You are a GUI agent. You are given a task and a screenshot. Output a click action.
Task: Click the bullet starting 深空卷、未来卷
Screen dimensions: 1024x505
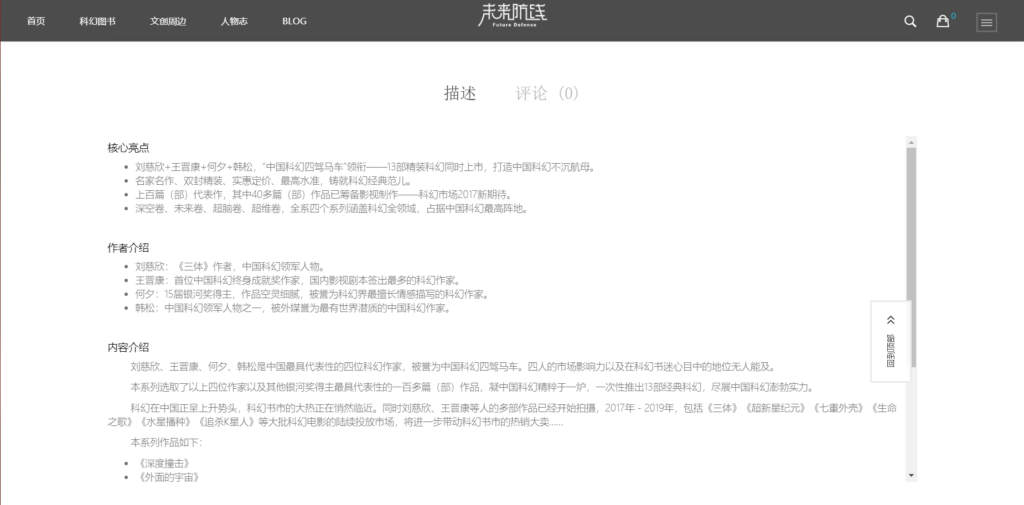pyautogui.click(x=331, y=208)
